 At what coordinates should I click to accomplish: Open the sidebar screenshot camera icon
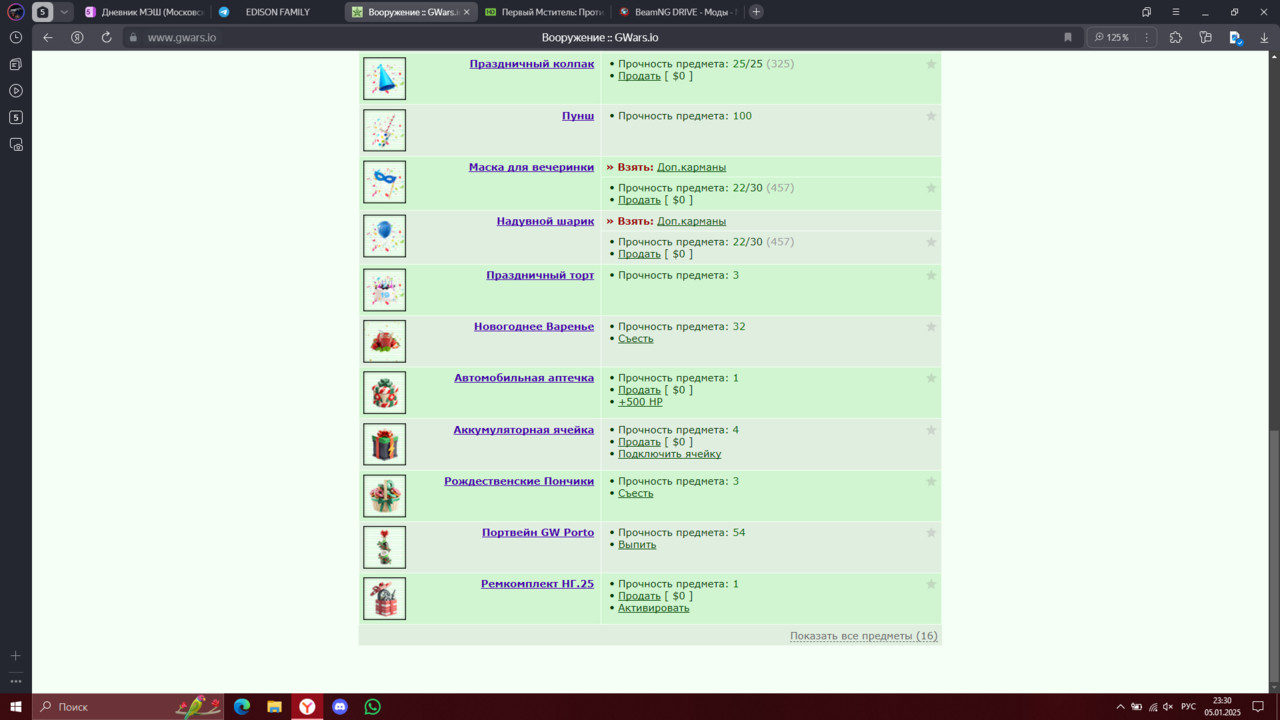click(16, 145)
